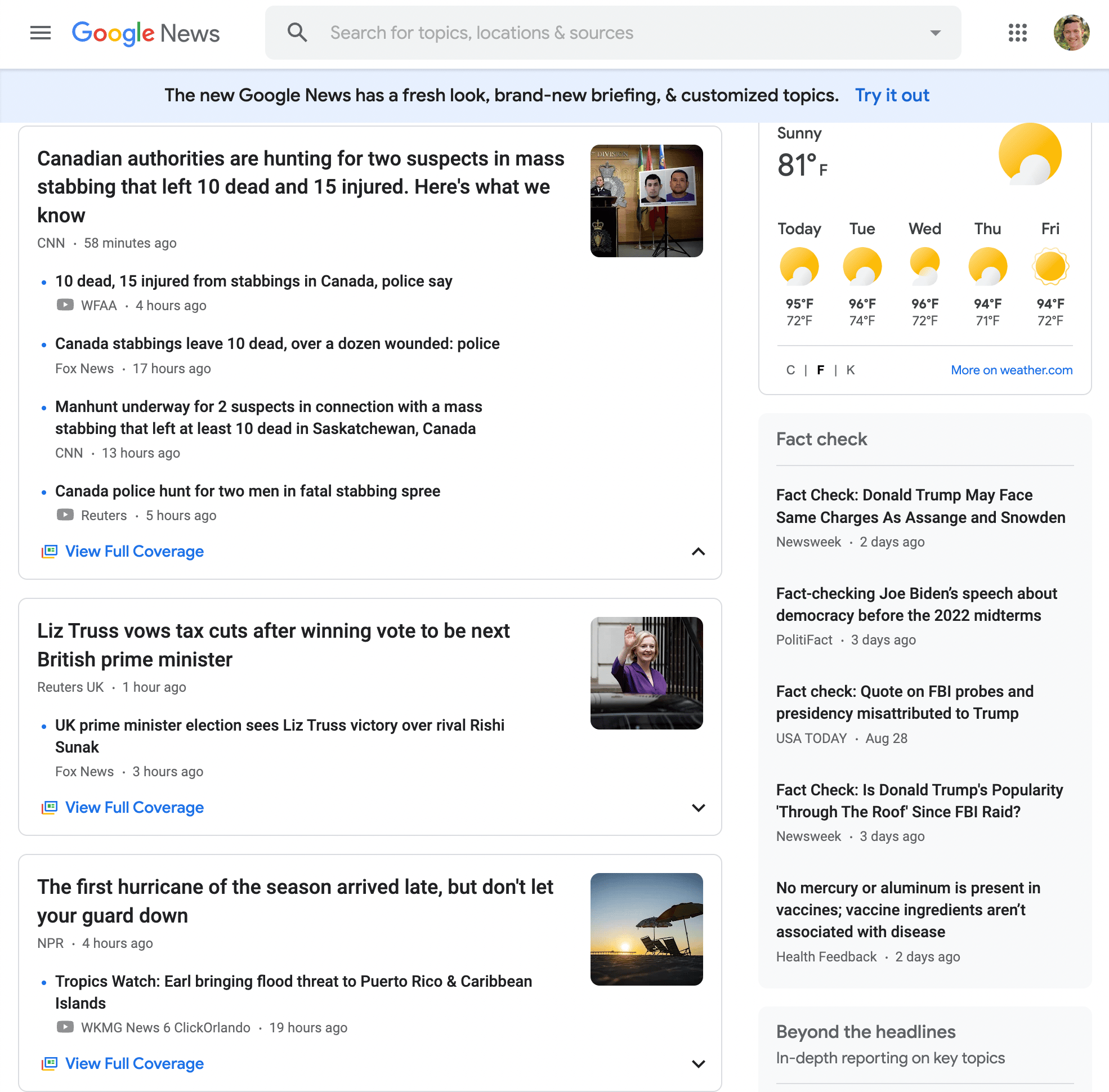The height and width of the screenshot is (1092, 1109).
Task: Click the WFAA video icon
Action: pos(65,305)
